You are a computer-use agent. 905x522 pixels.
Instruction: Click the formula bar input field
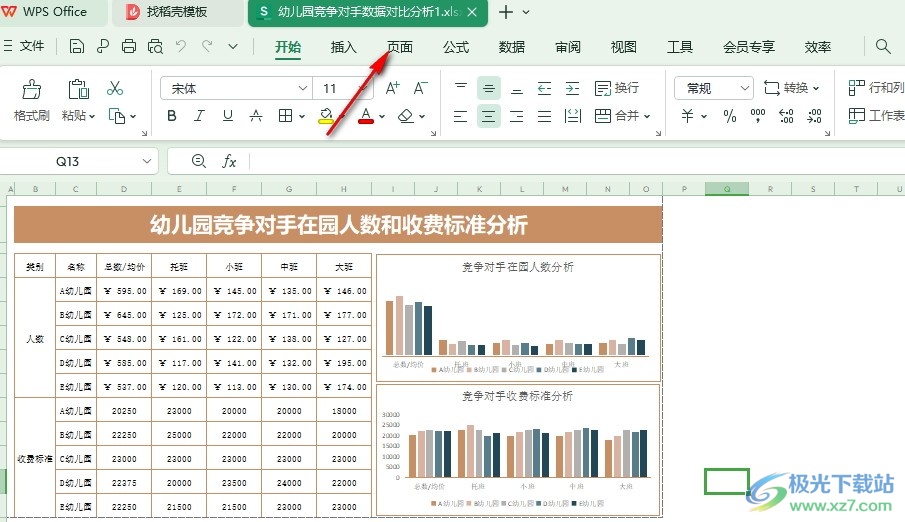pyautogui.click(x=576, y=161)
